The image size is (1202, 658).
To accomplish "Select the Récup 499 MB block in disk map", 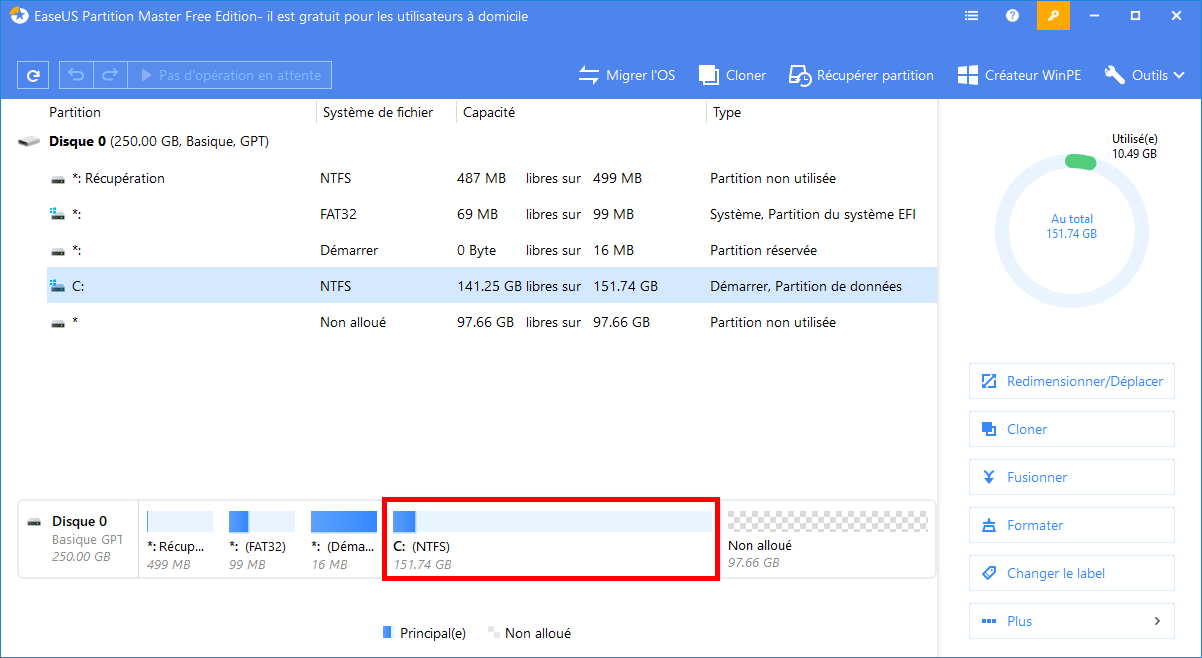I will pos(180,540).
